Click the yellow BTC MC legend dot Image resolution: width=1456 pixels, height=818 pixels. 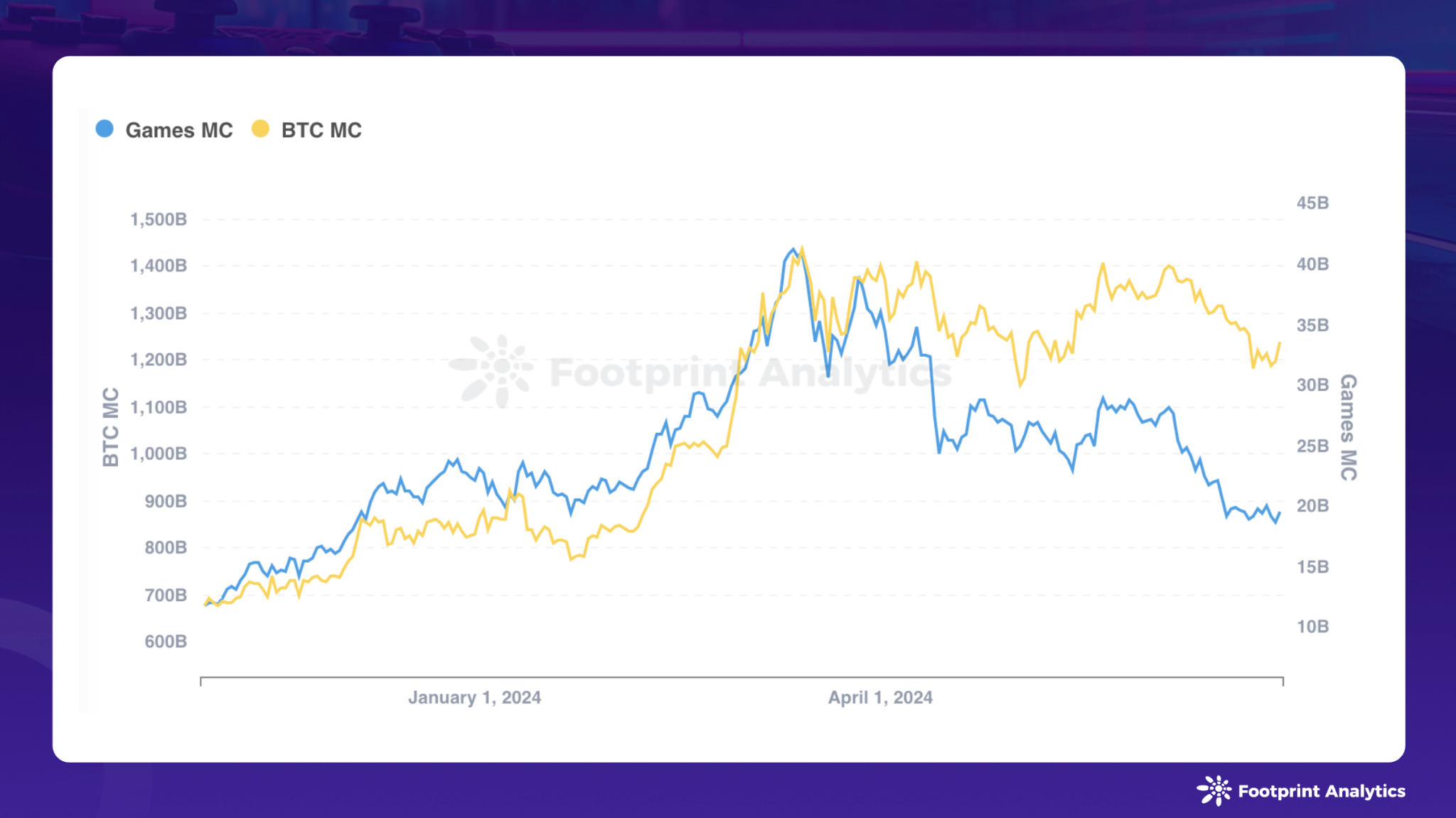point(260,129)
